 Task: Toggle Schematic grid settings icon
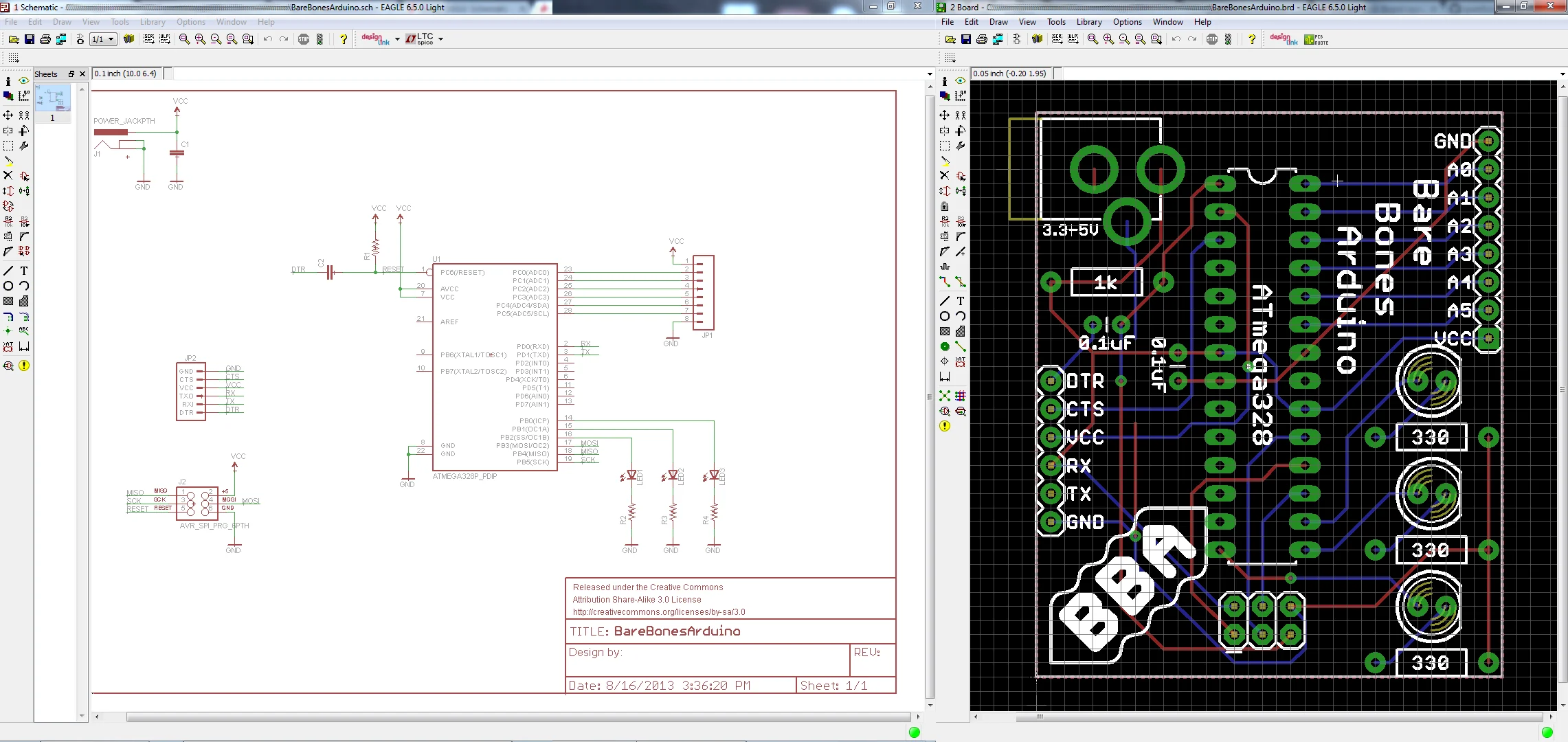pyautogui.click(x=14, y=58)
